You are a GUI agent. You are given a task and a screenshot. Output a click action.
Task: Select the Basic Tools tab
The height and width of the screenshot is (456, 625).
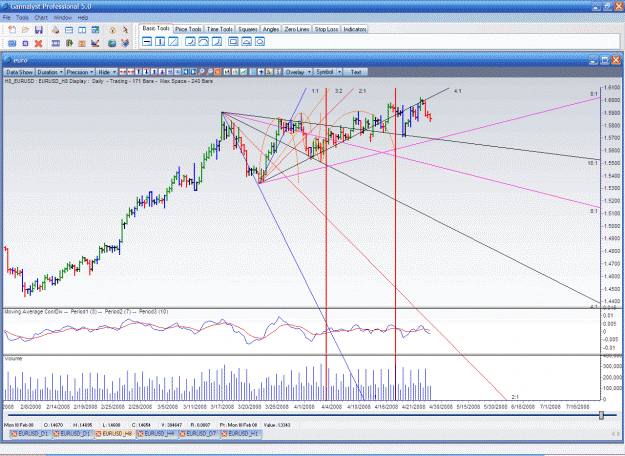(156, 28)
